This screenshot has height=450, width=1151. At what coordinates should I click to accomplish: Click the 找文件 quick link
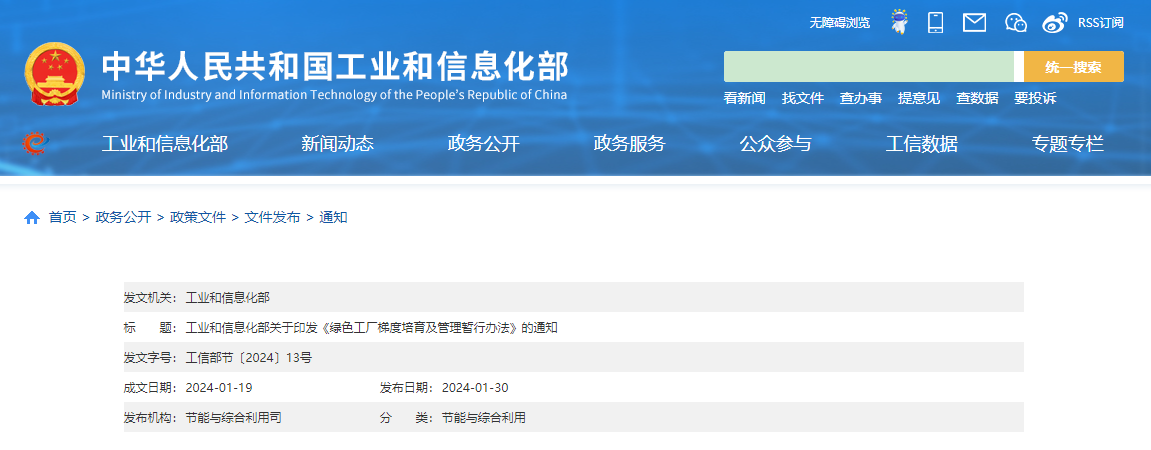click(802, 98)
